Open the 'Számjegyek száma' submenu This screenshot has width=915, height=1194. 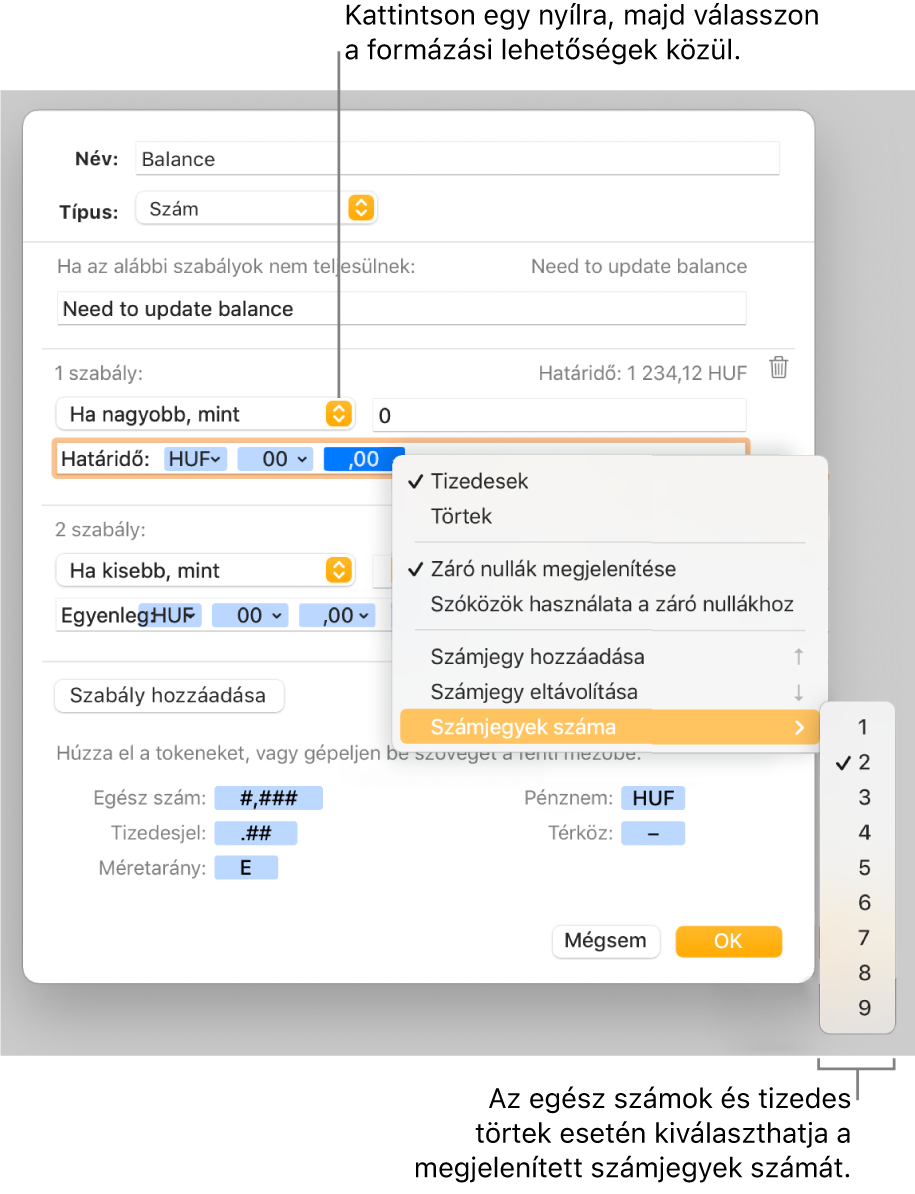click(x=610, y=726)
